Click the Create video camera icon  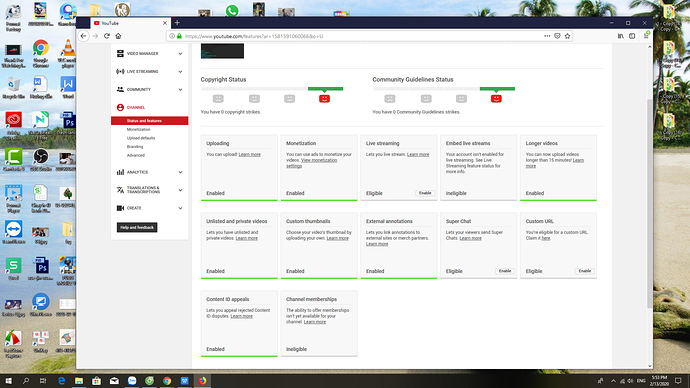120,208
